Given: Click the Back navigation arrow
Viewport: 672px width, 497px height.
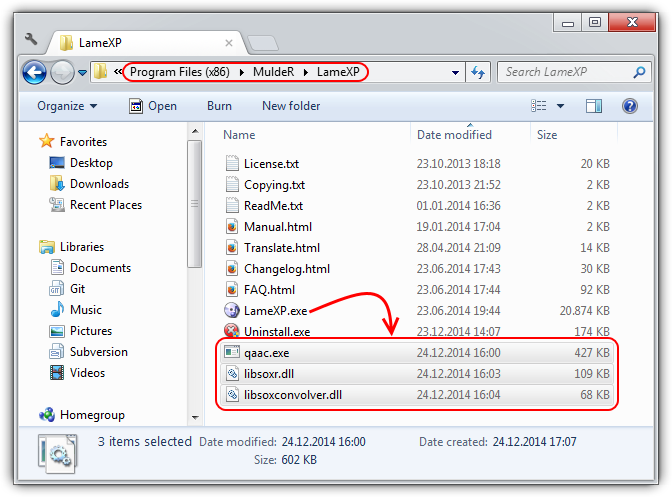Looking at the screenshot, I should (34, 72).
